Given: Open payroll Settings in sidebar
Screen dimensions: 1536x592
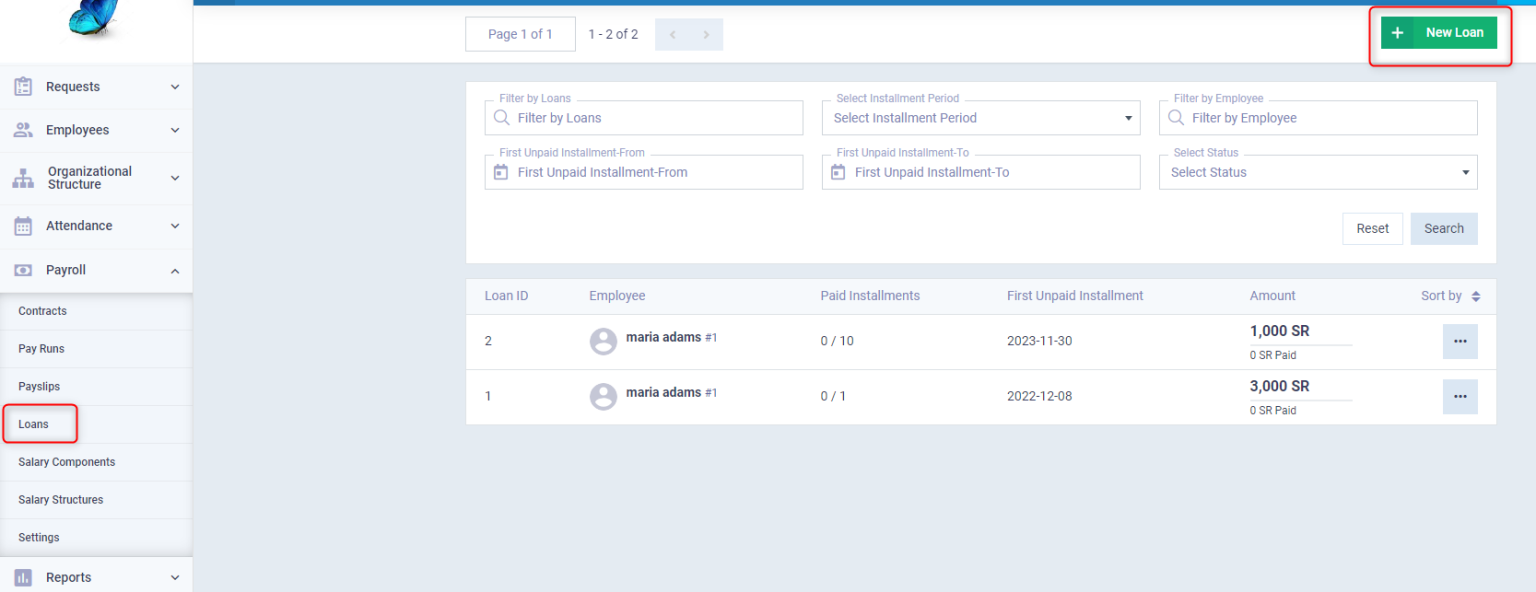Looking at the screenshot, I should coord(96,537).
